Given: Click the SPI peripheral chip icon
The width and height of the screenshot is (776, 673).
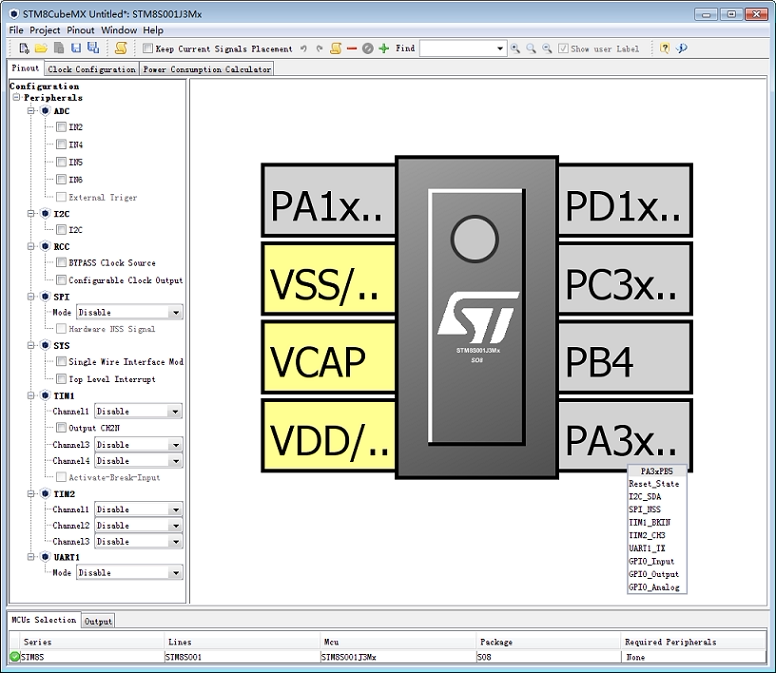Looking at the screenshot, I should (x=45, y=297).
